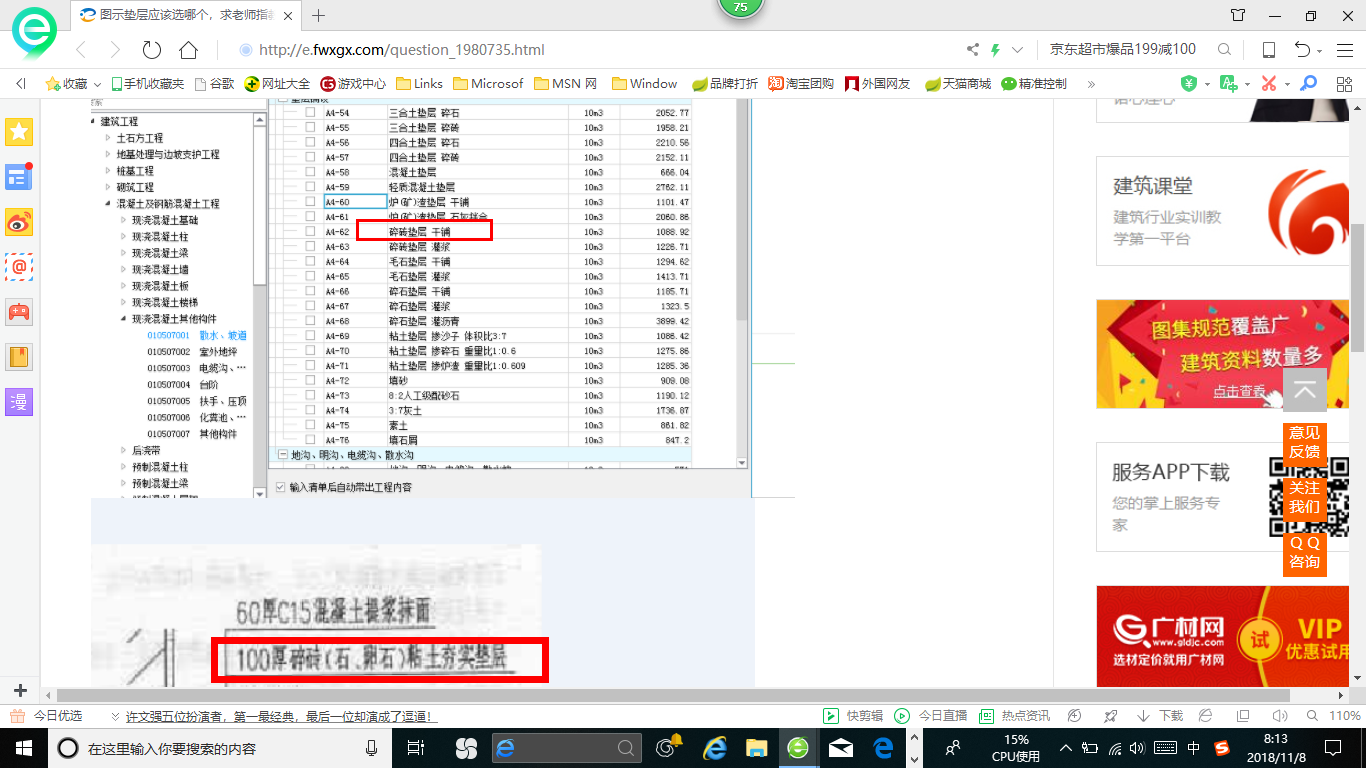Collapse the 地沟、明沟、电缆沟、散水沟 group

coord(282,455)
